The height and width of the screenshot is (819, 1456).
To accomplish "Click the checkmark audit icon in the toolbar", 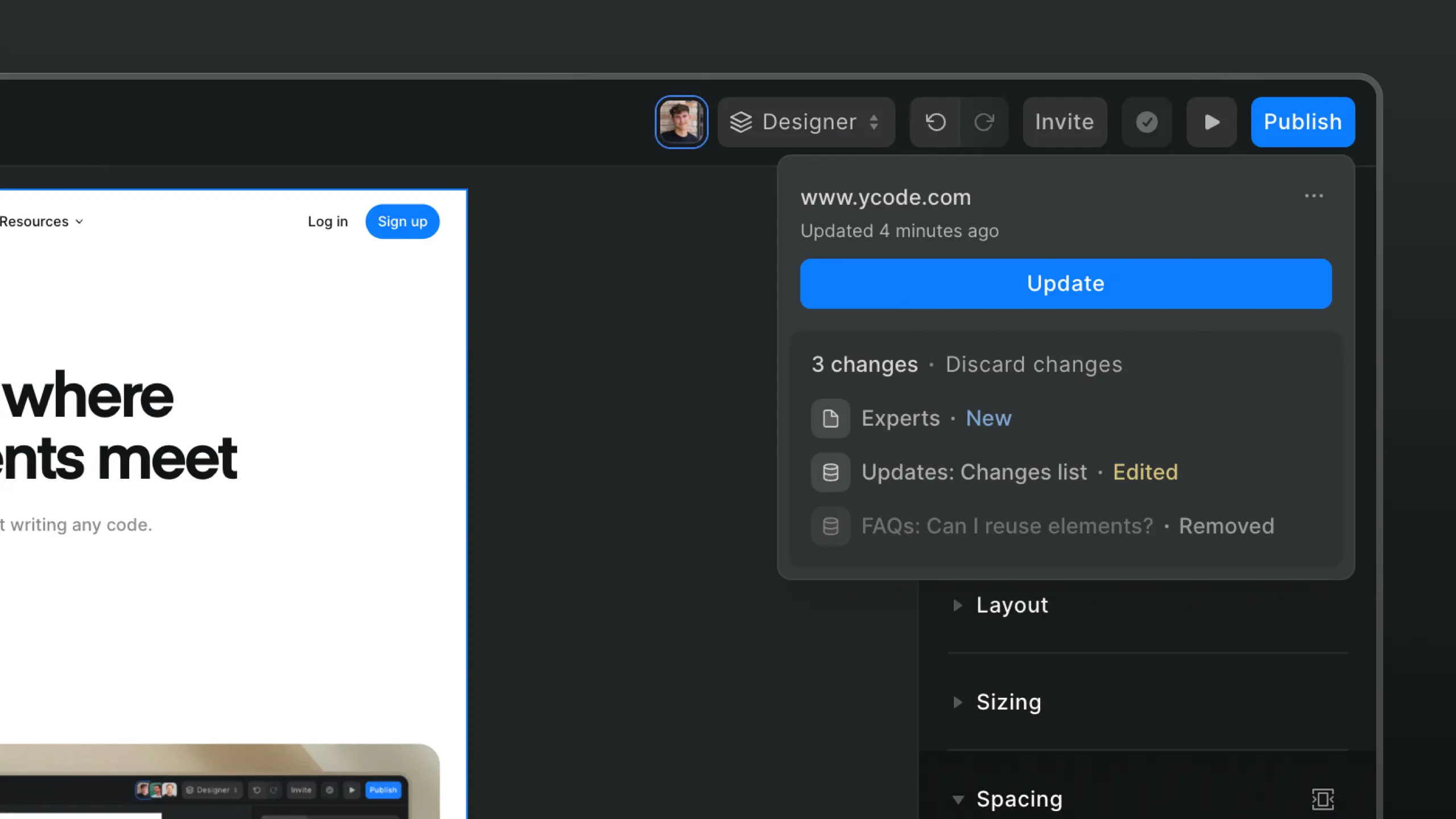I will [1147, 122].
